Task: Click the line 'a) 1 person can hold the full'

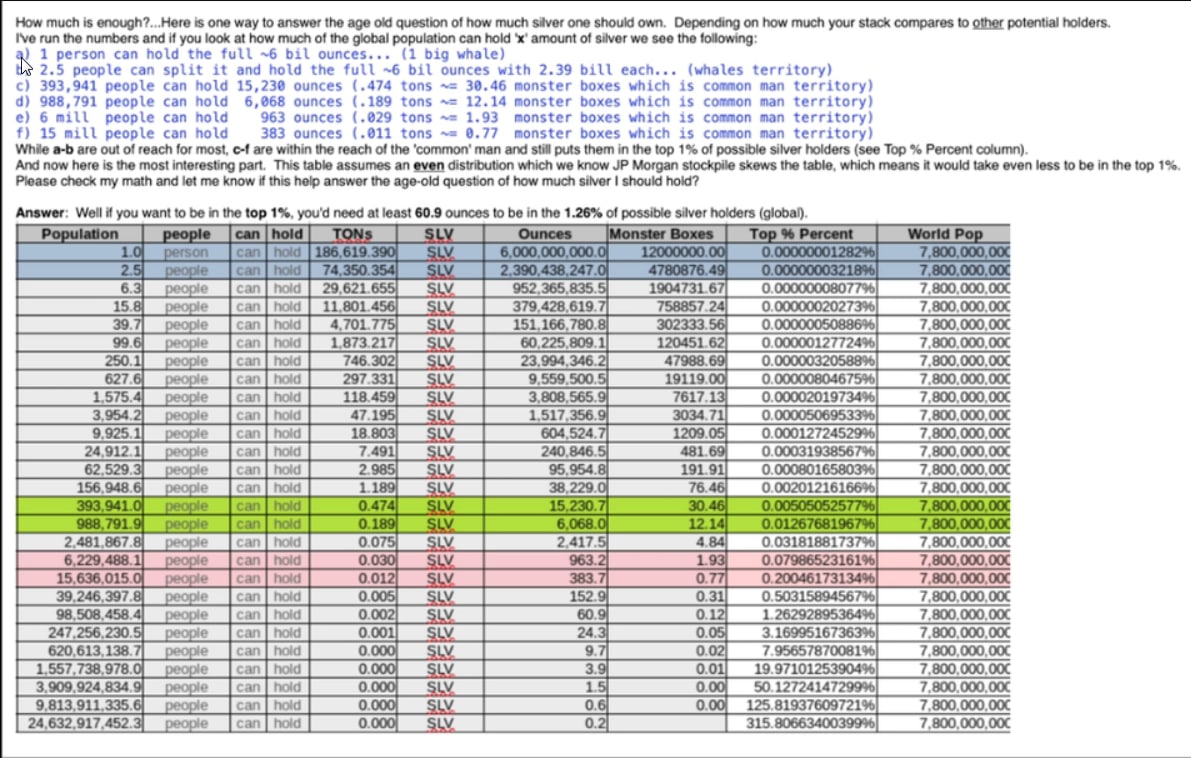Action: coord(260,54)
